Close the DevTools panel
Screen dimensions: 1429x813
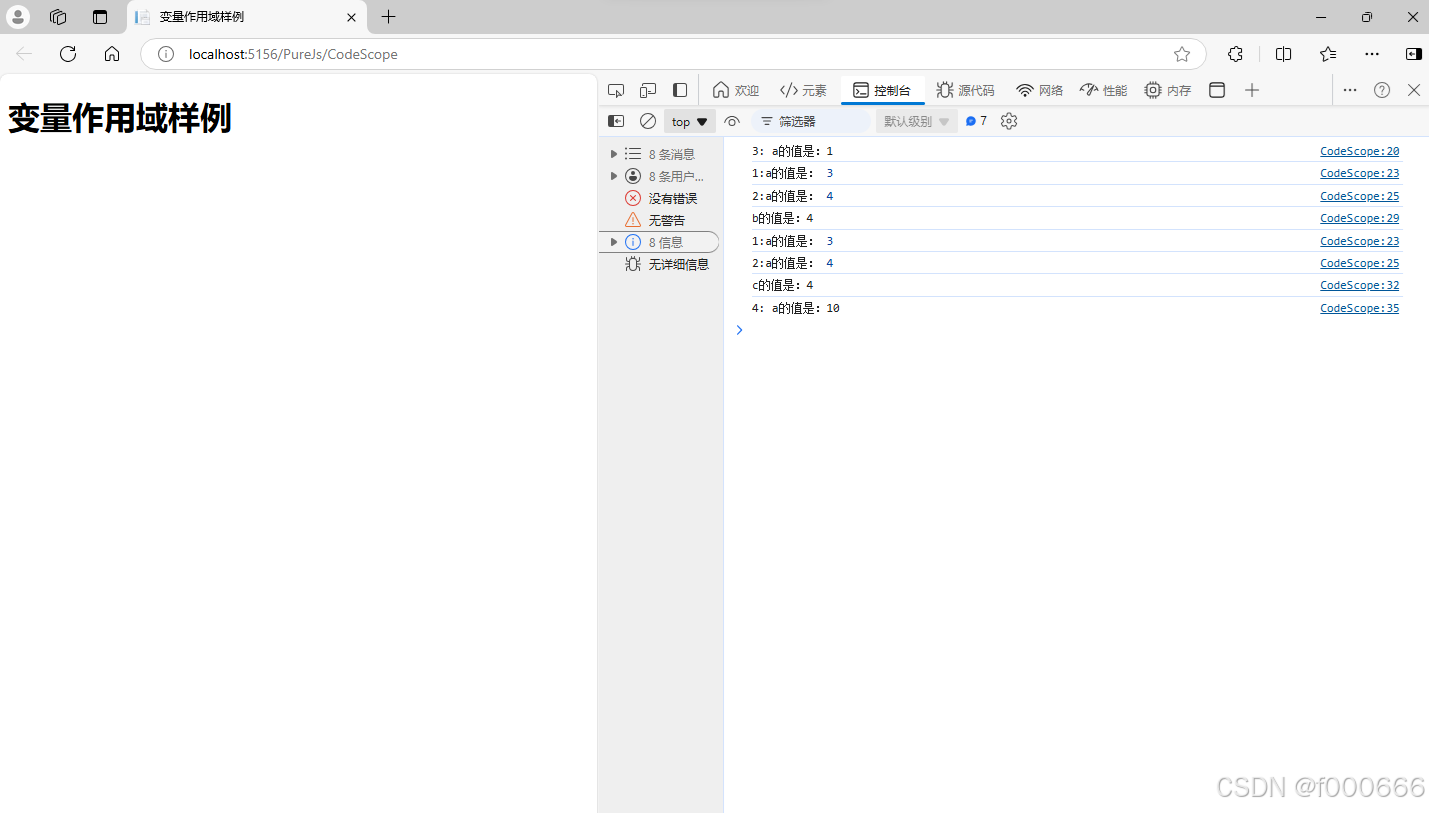tap(1414, 90)
